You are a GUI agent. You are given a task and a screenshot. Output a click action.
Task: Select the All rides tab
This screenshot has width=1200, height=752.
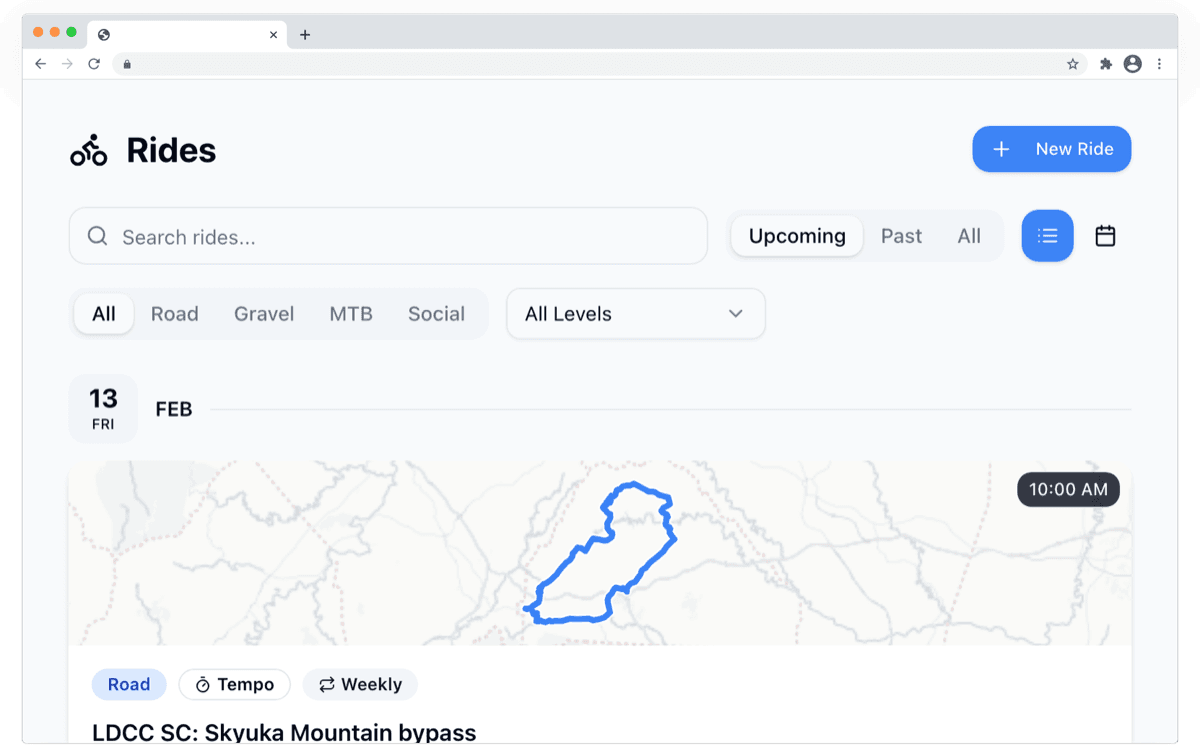968,235
